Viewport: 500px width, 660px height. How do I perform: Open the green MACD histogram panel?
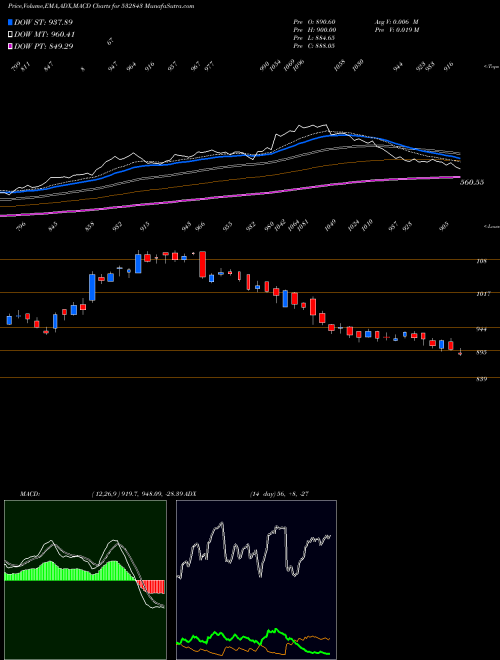[x=85, y=580]
